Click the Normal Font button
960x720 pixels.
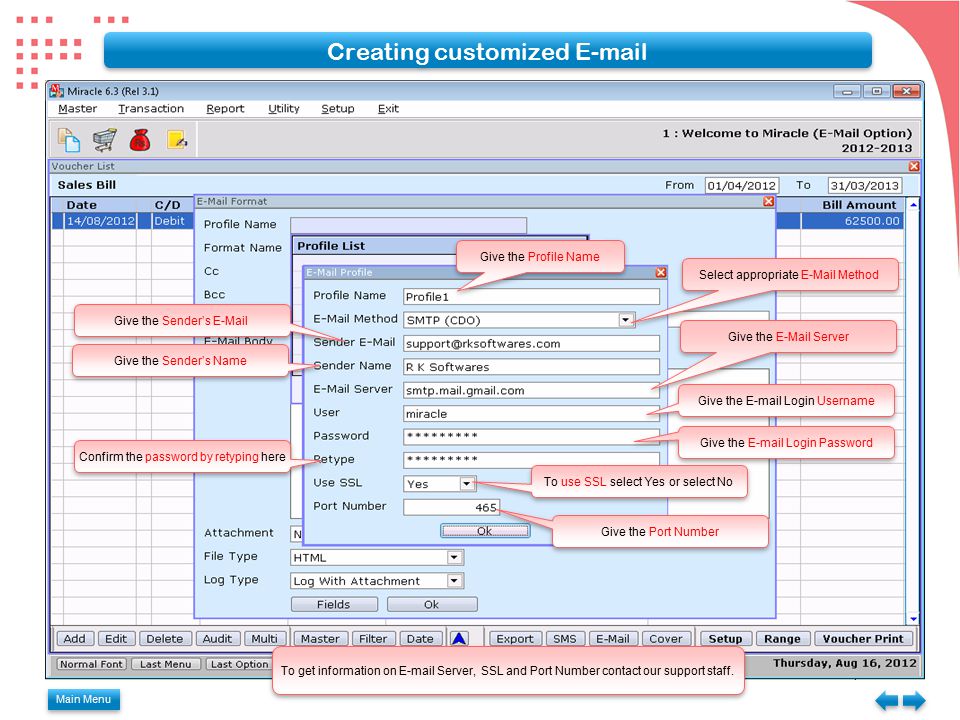click(91, 664)
